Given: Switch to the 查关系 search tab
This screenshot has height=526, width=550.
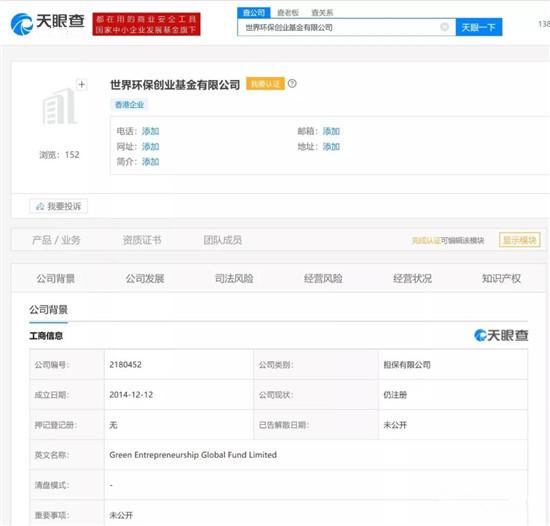Looking at the screenshot, I should (x=322, y=13).
